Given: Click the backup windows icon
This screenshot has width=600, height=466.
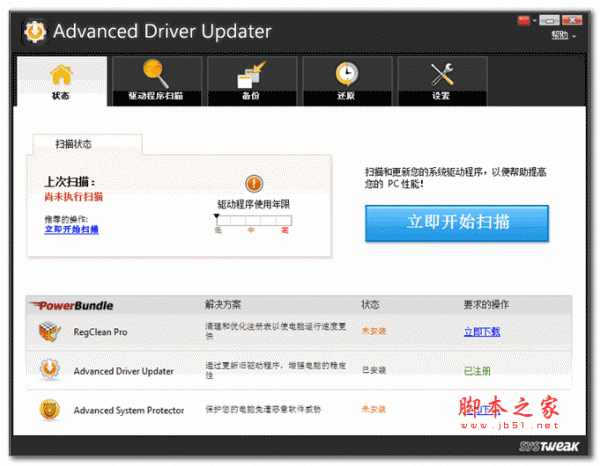Looking at the screenshot, I should click(251, 74).
